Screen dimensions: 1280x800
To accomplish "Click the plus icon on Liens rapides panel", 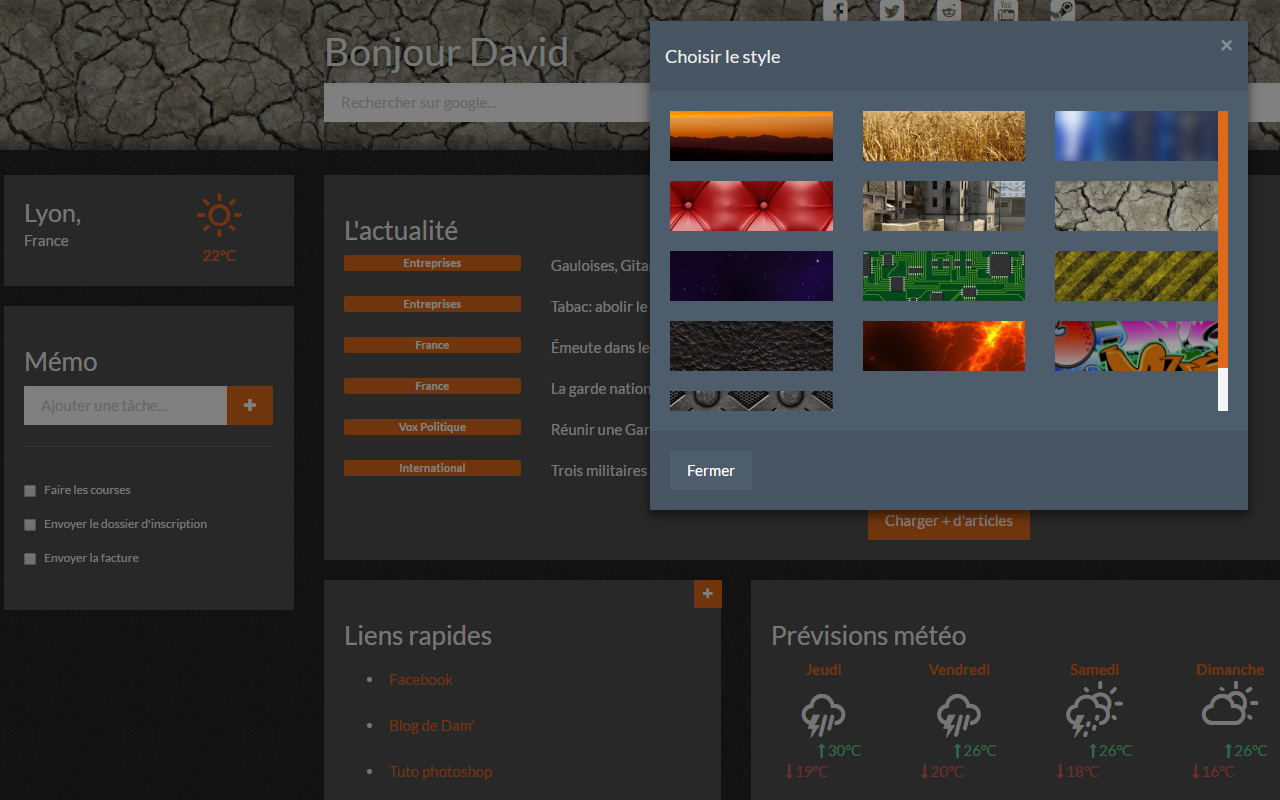I will tap(708, 594).
